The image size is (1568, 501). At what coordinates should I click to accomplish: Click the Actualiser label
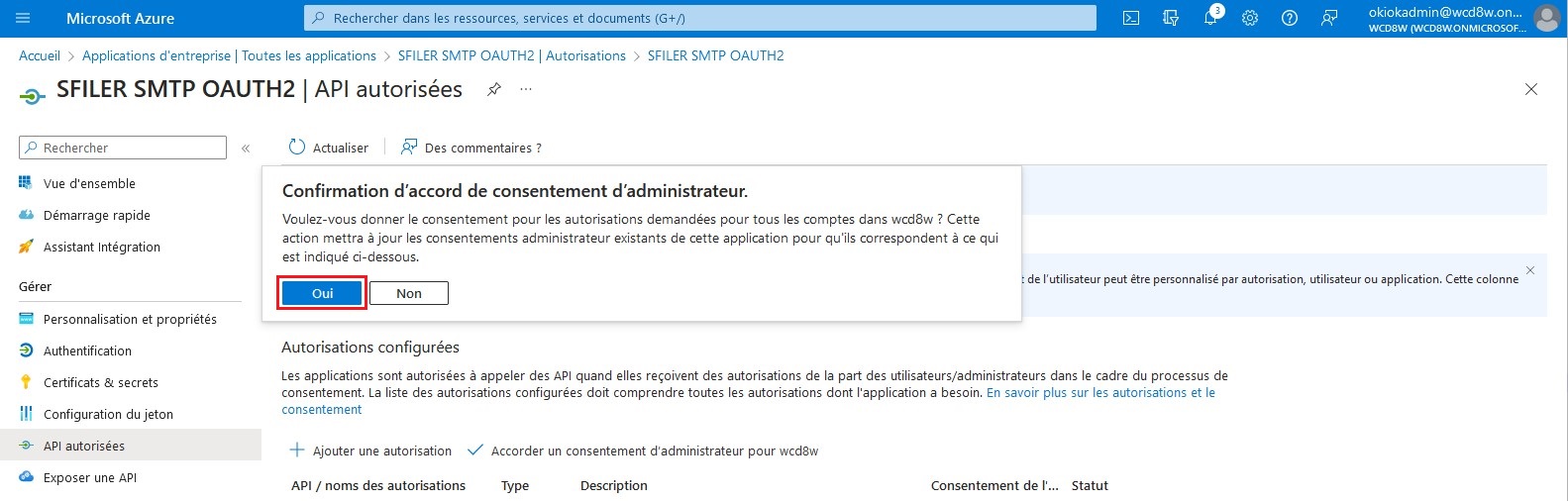pos(341,148)
